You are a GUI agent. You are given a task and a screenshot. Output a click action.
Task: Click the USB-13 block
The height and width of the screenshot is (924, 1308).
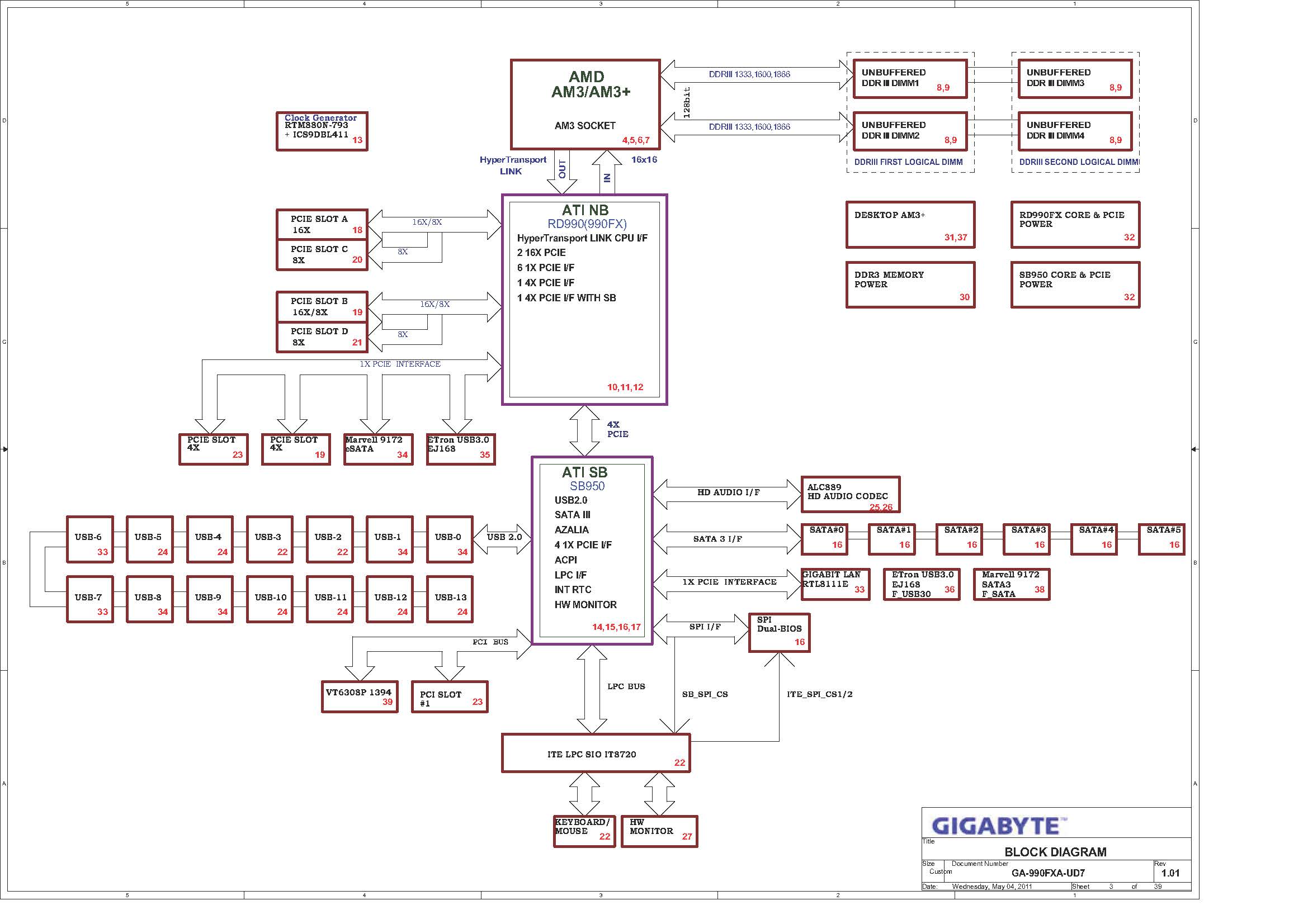[450, 599]
